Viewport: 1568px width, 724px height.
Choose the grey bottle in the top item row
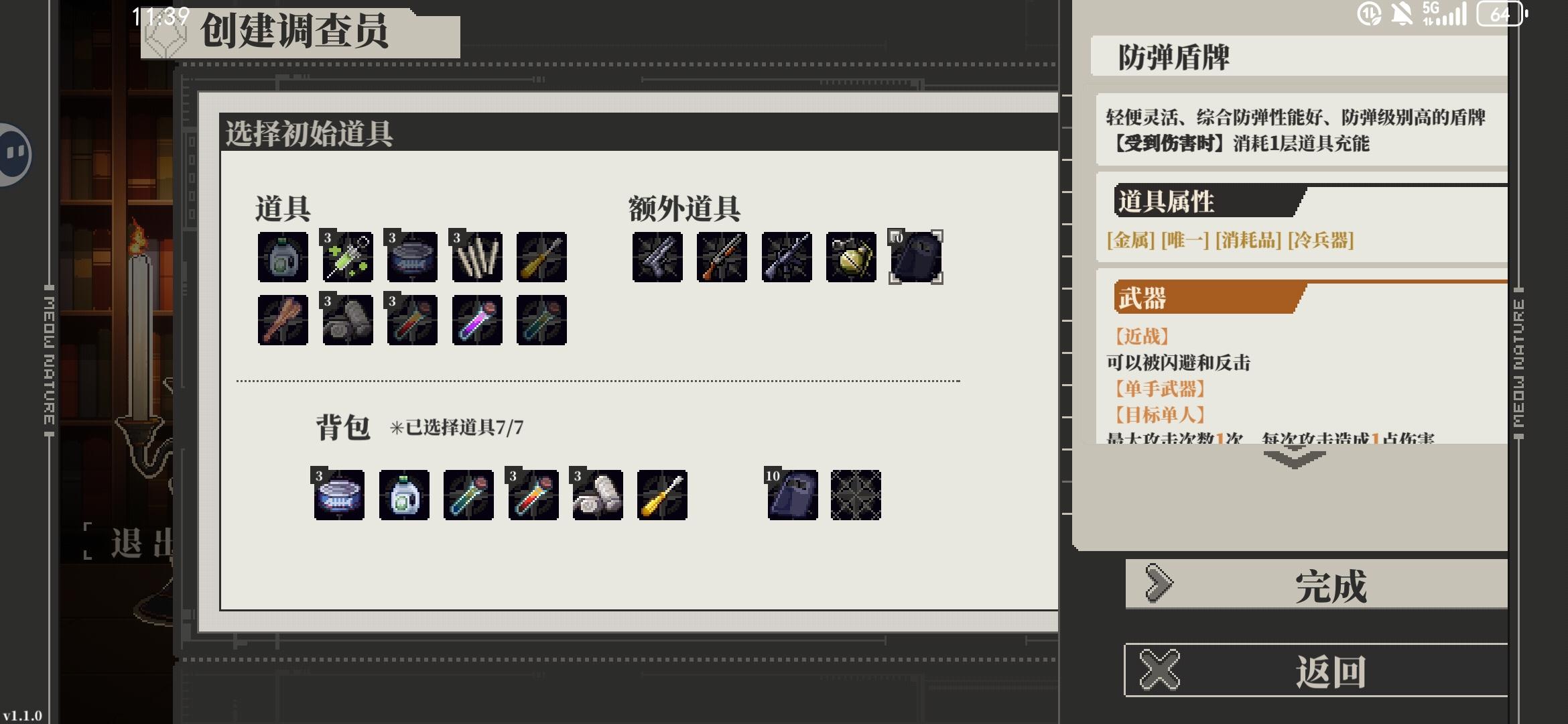[x=283, y=257]
